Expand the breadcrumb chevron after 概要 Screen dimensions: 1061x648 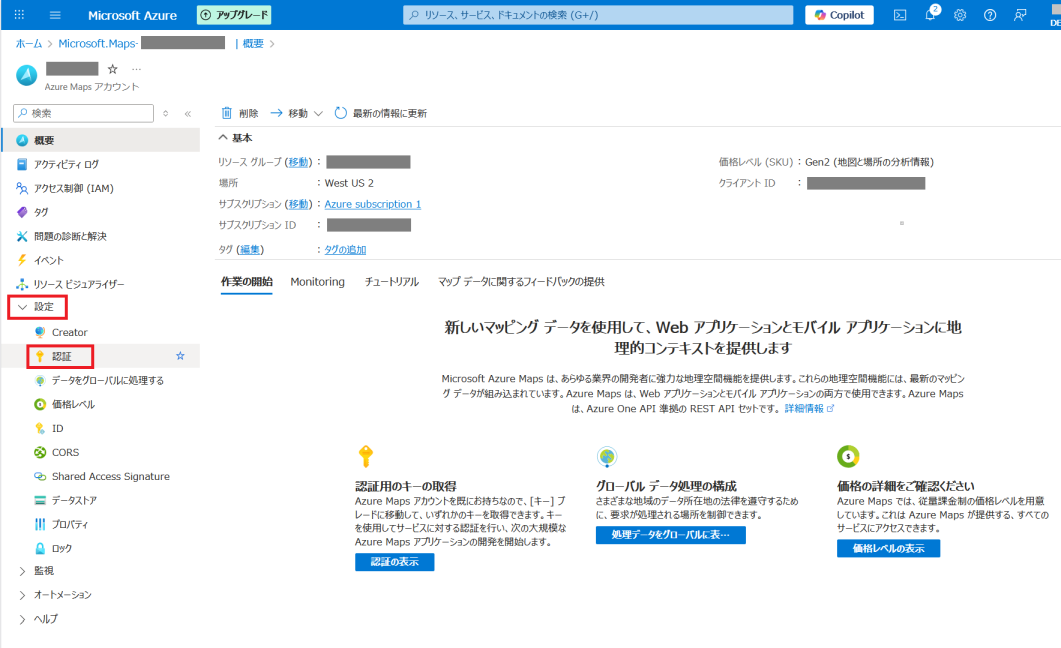pos(272,43)
